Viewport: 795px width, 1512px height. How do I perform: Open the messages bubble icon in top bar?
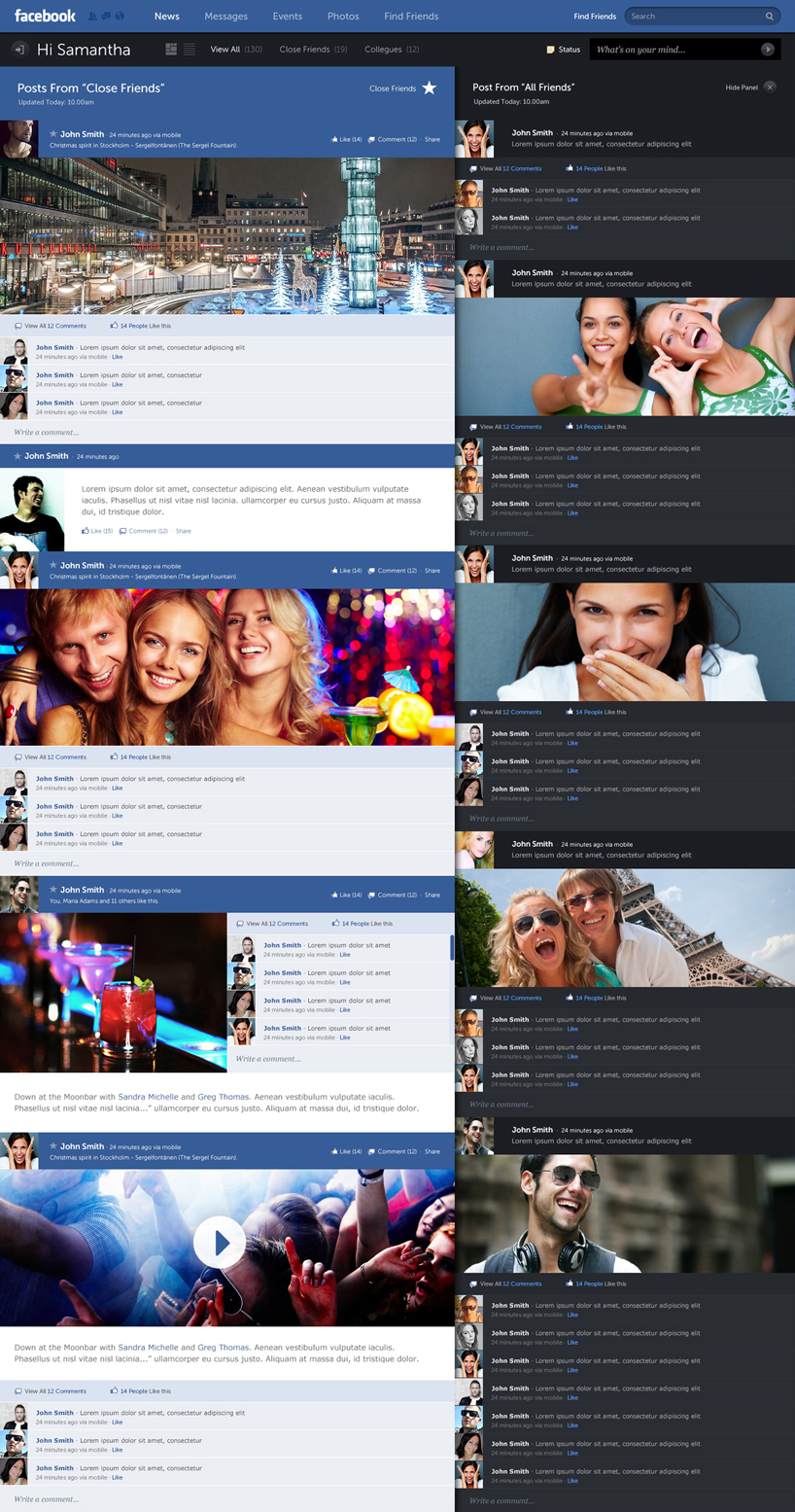point(106,17)
